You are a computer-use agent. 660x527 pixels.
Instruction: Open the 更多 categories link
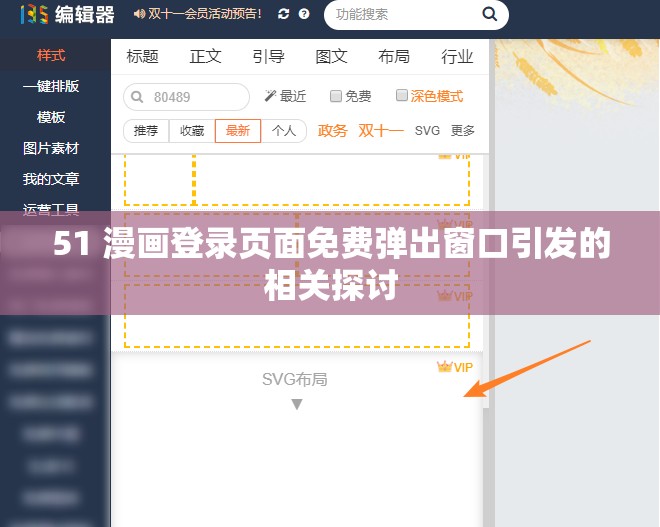coord(463,131)
